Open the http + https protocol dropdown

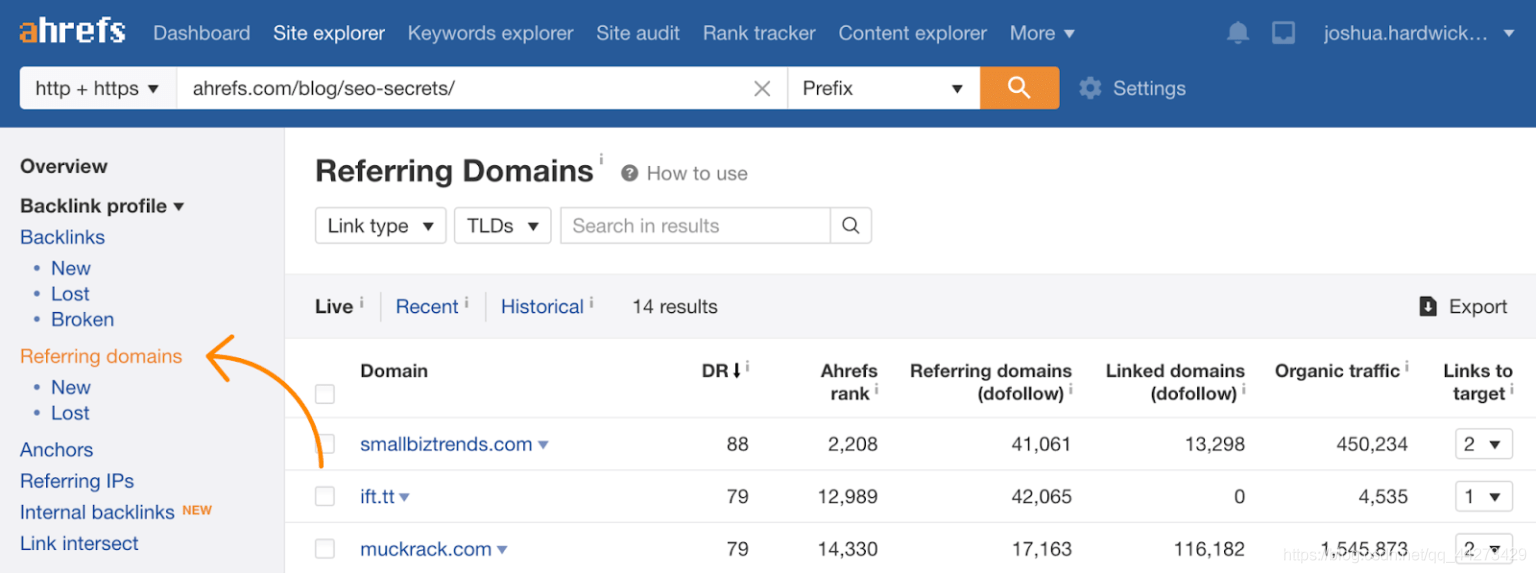97,88
